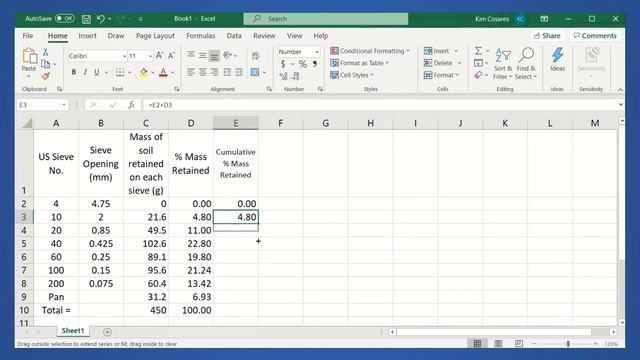Toggle Align Left
This screenshot has width=640, height=360.
coord(191,72)
